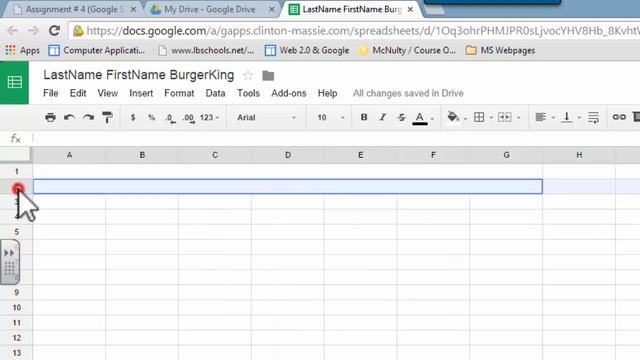640x360 pixels.
Task: Toggle bold formatting
Action: point(364,118)
